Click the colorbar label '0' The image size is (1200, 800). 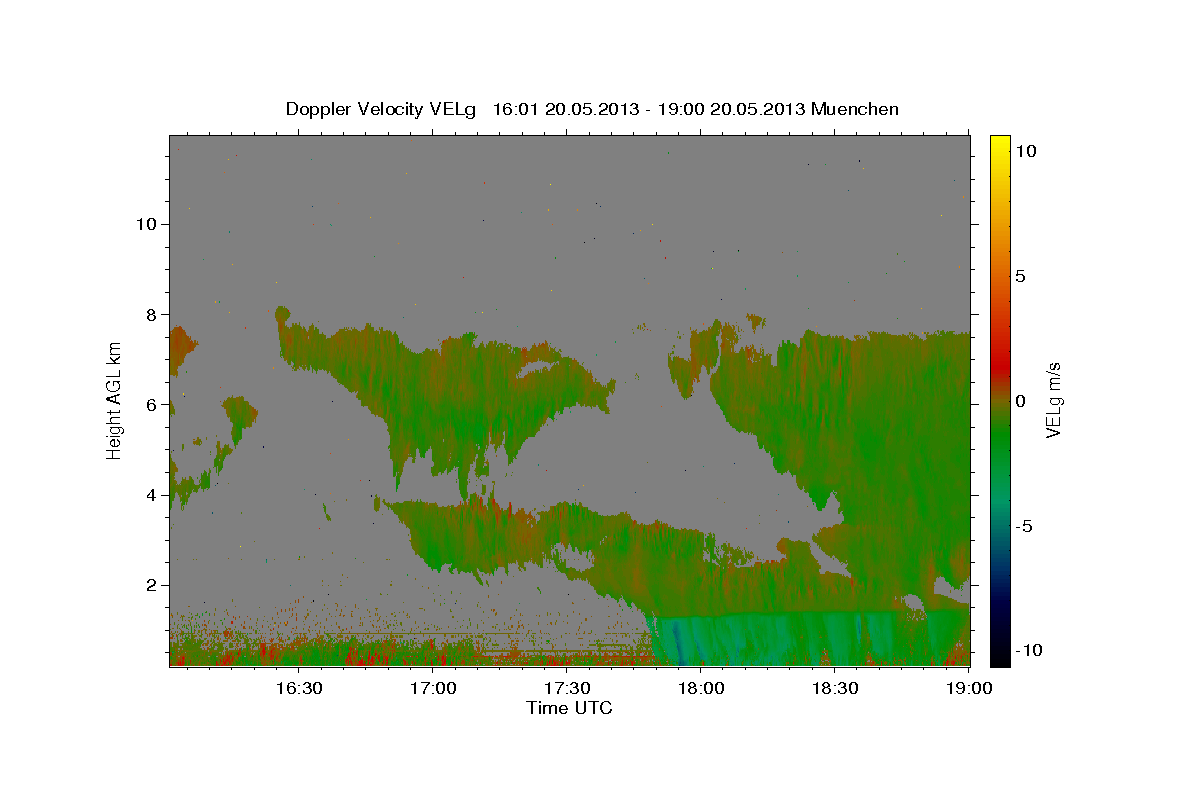1020,401
